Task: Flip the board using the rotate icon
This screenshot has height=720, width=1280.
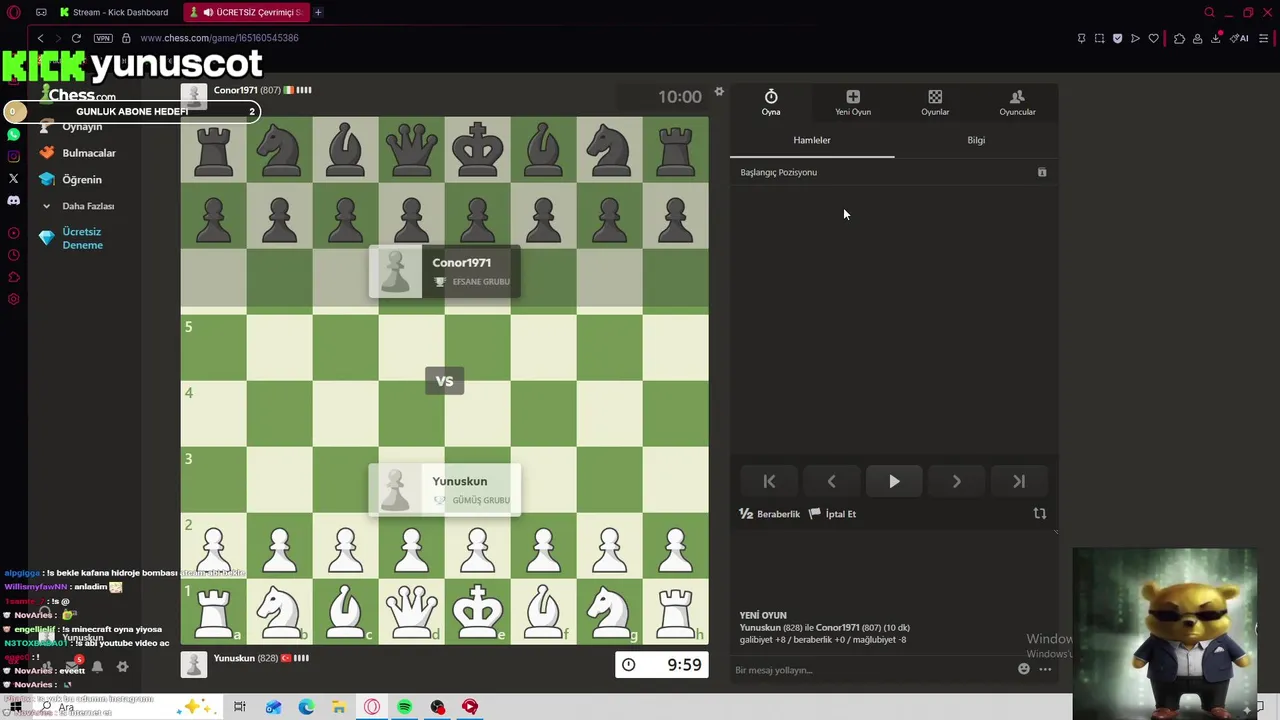Action: point(1040,514)
